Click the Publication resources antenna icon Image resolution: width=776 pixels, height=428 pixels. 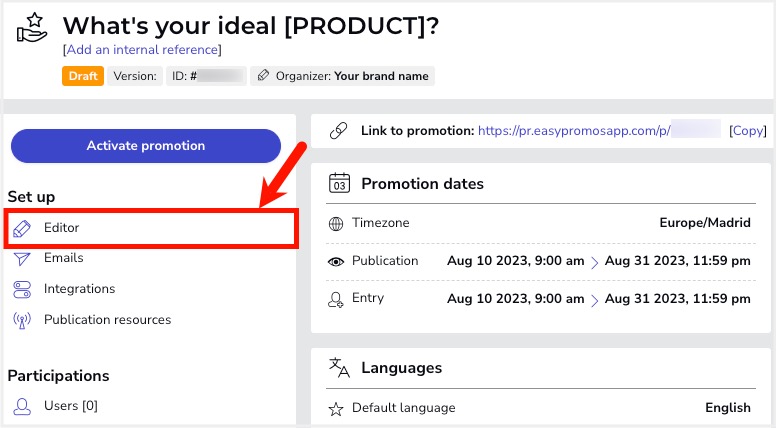click(x=22, y=321)
